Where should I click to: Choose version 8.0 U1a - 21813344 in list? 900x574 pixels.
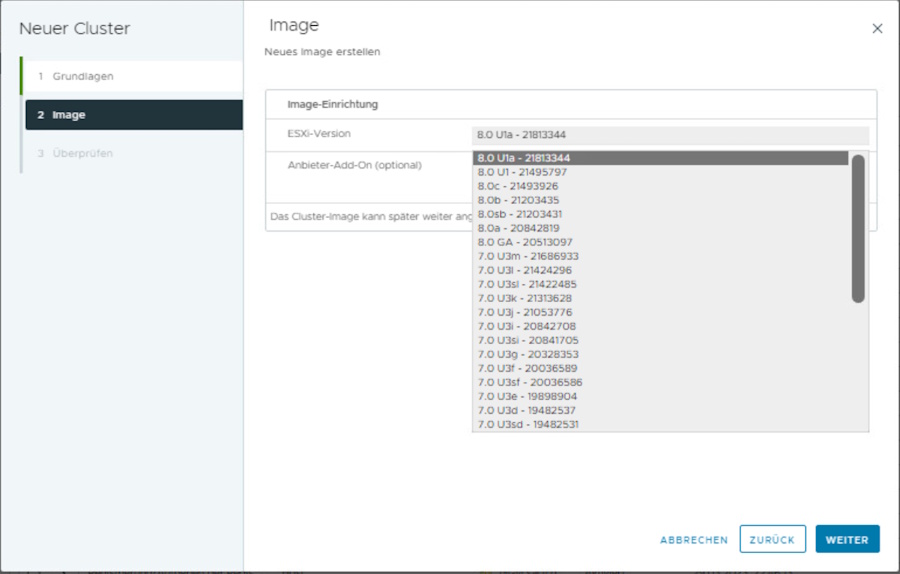pyautogui.click(x=660, y=158)
